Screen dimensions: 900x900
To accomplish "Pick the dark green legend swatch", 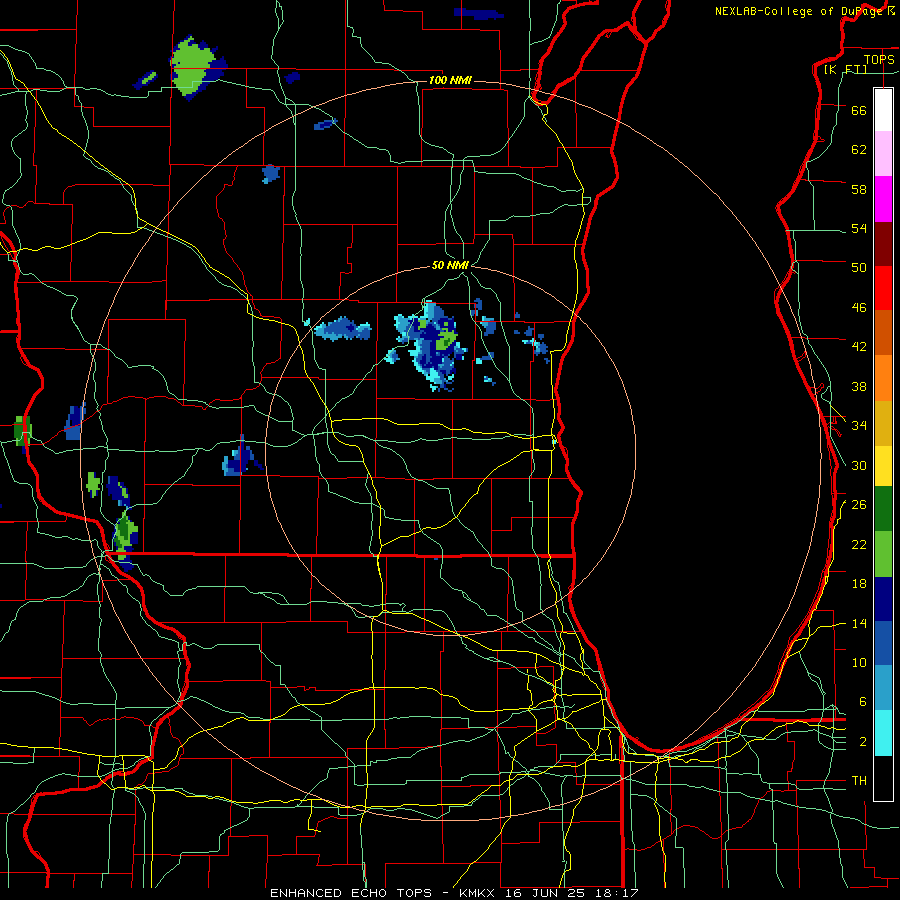I will pyautogui.click(x=883, y=509).
